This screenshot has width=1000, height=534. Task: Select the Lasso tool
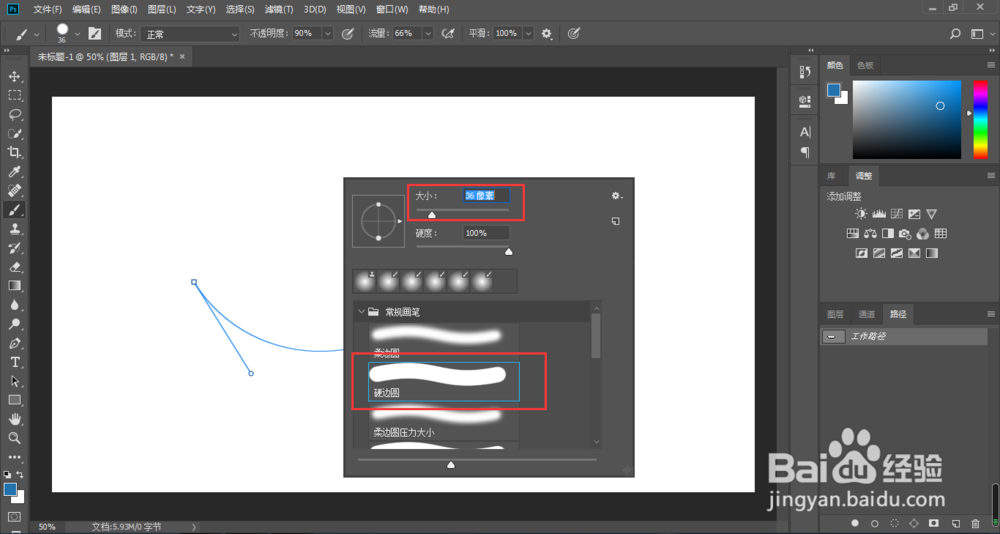pos(15,115)
